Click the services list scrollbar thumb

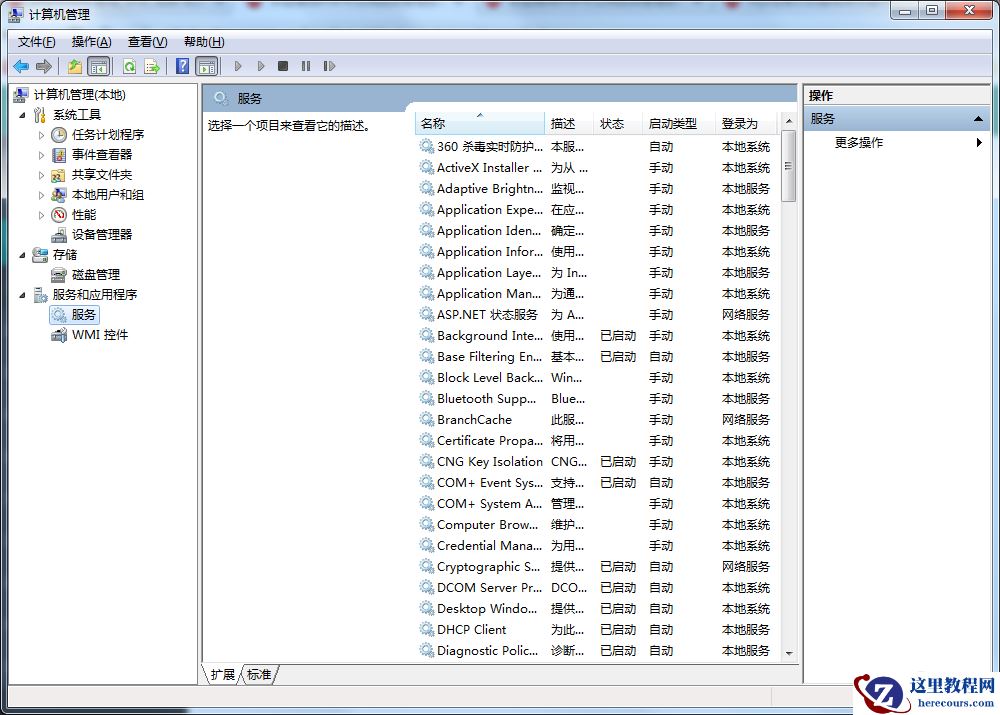coord(789,166)
